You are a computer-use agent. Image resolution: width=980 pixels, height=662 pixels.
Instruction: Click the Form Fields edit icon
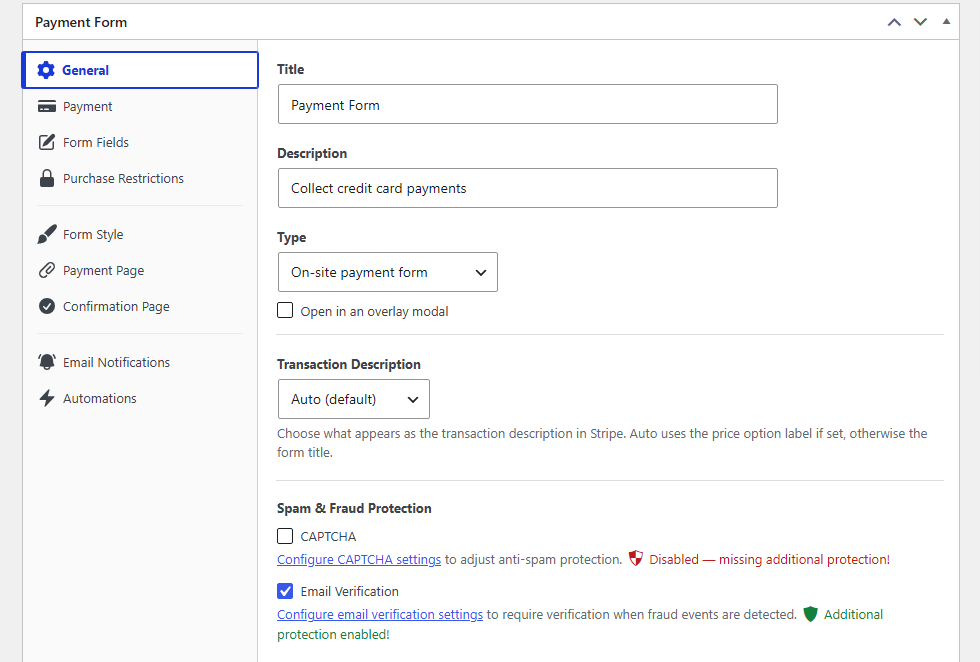point(47,143)
